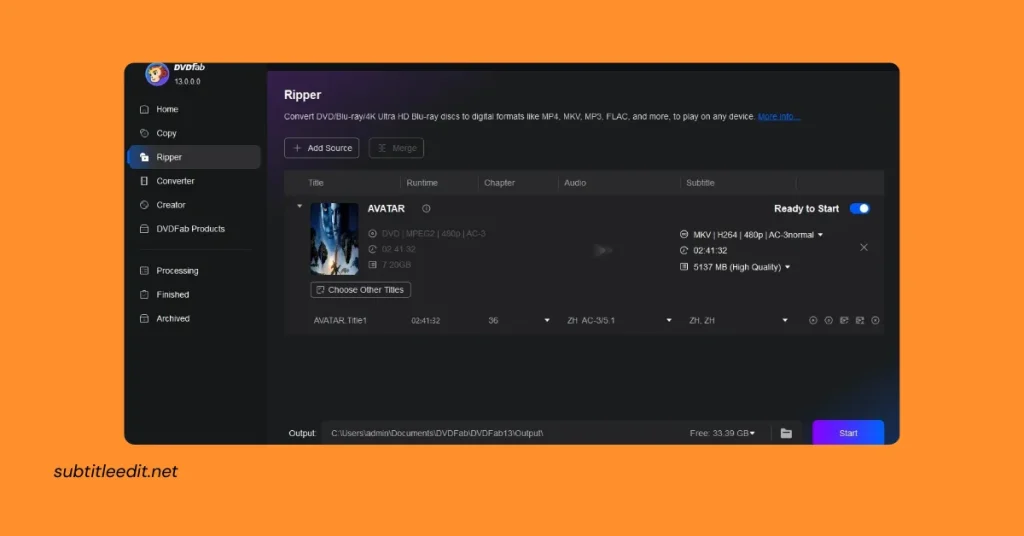Select the AVATAR.Title1 row text

tap(340, 321)
